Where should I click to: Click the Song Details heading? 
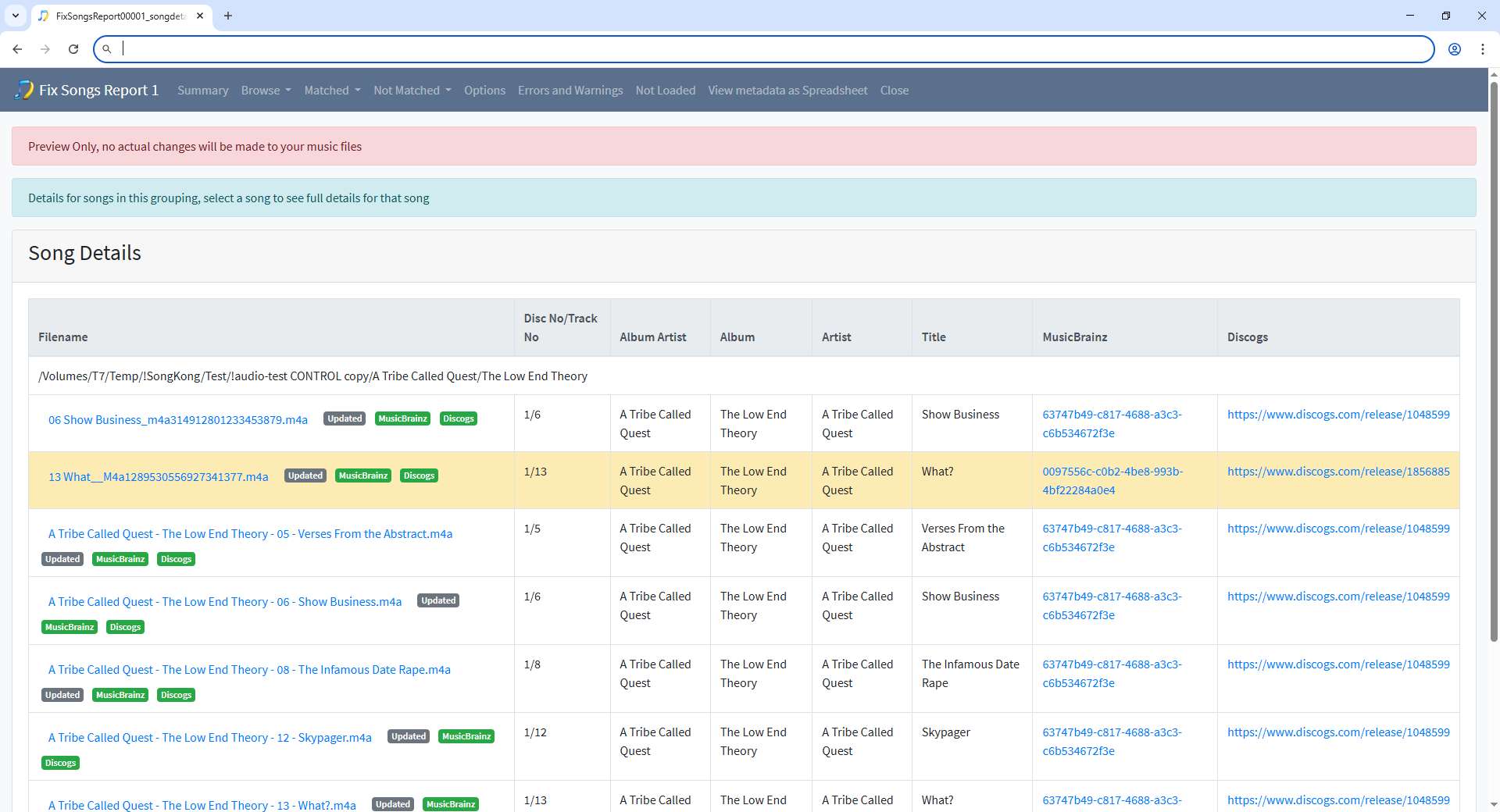[x=85, y=253]
